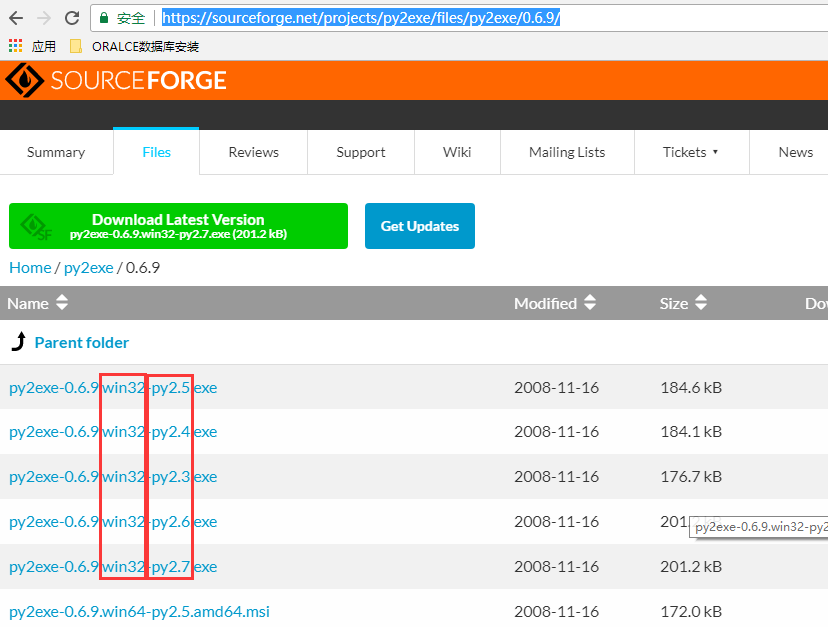Image resolution: width=828 pixels, height=627 pixels.
Task: Click the Size column header
Action: coord(674,303)
